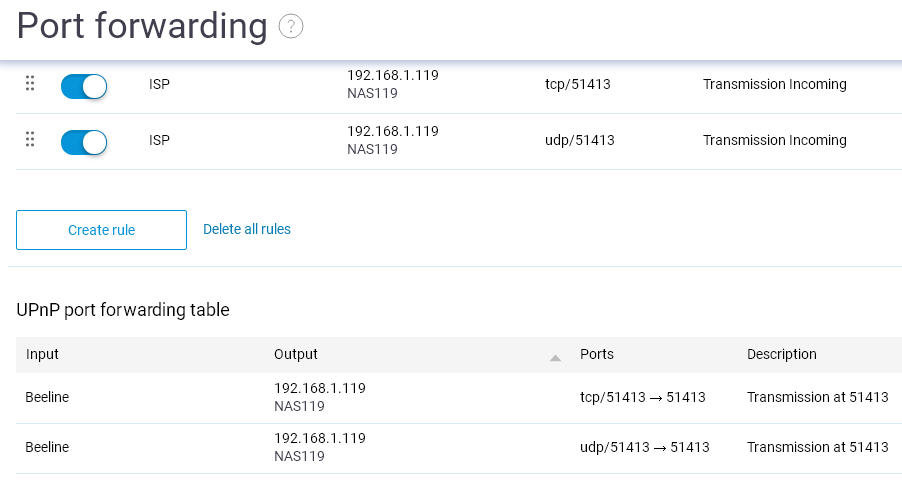
Task: Sort by Output column using the arrow
Action: (x=555, y=358)
